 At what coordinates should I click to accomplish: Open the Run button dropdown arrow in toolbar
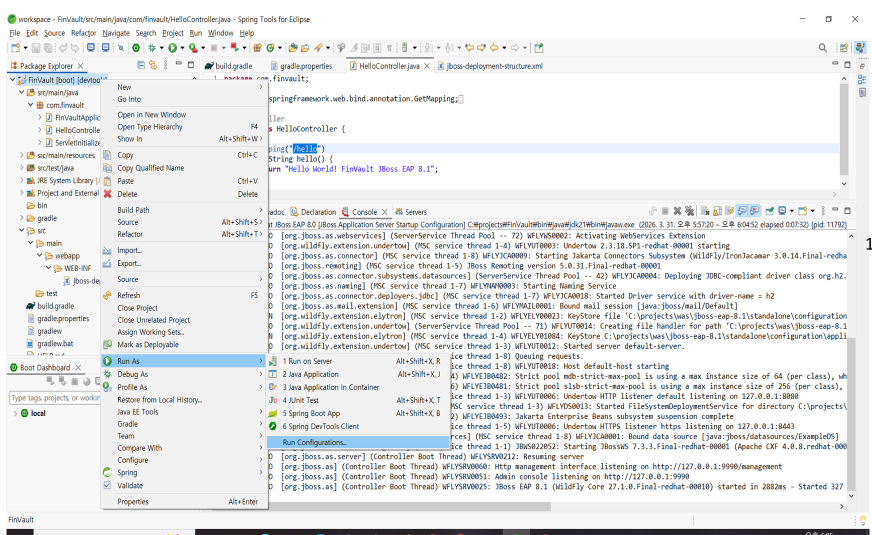pyautogui.click(x=182, y=48)
